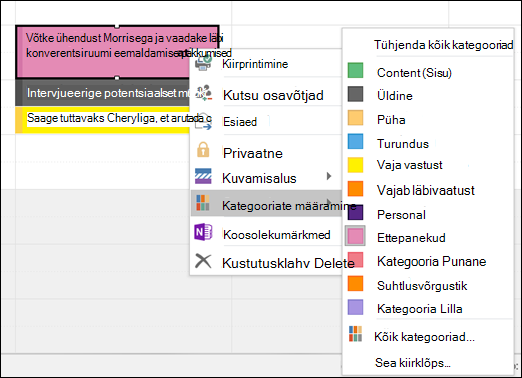
Task: Select the yellow Saage tuttavaks Cheryliga appointment
Action: tap(103, 119)
